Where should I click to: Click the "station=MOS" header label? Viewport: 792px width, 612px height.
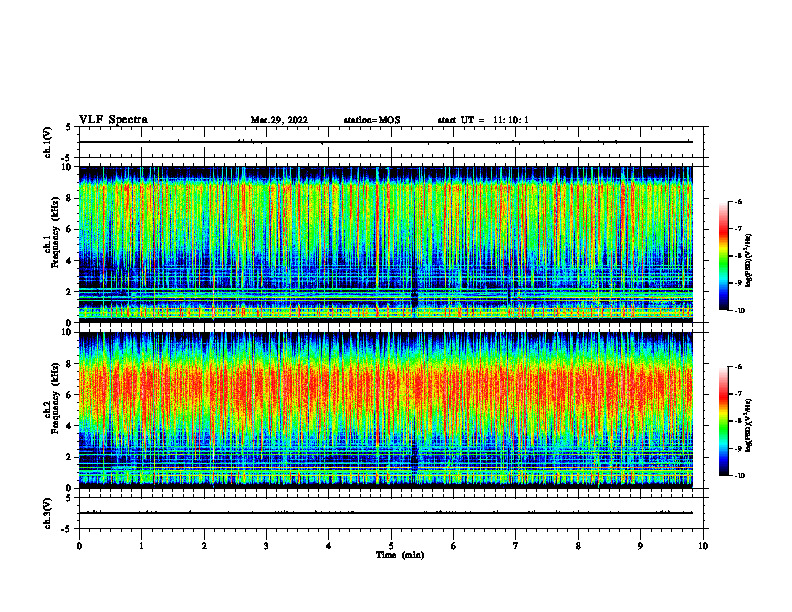click(x=372, y=120)
